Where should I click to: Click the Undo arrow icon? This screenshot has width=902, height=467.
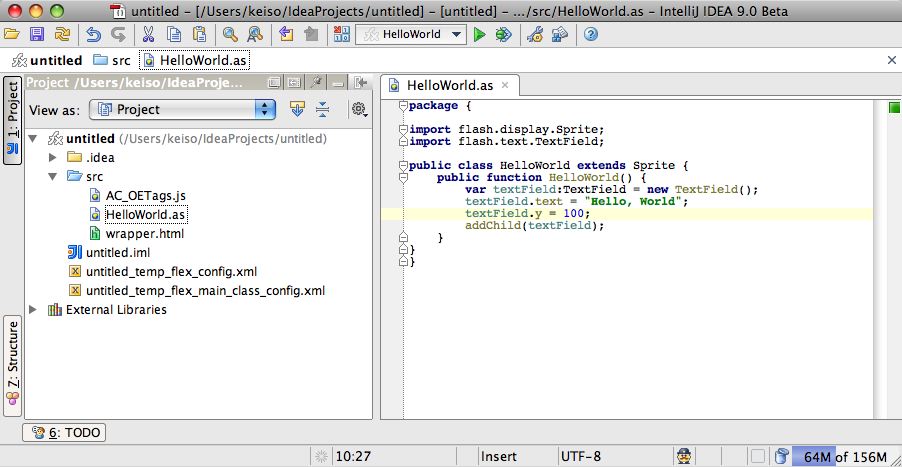[93, 35]
